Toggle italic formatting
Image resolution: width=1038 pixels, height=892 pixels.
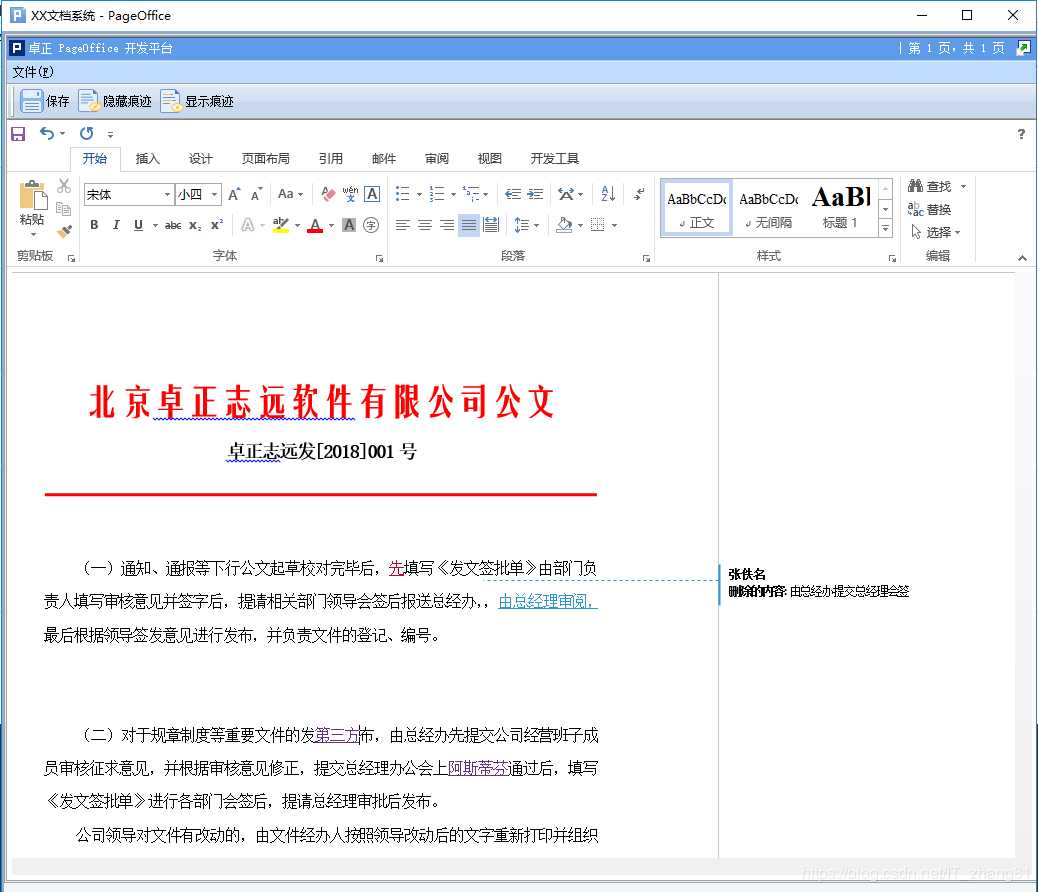[x=116, y=225]
